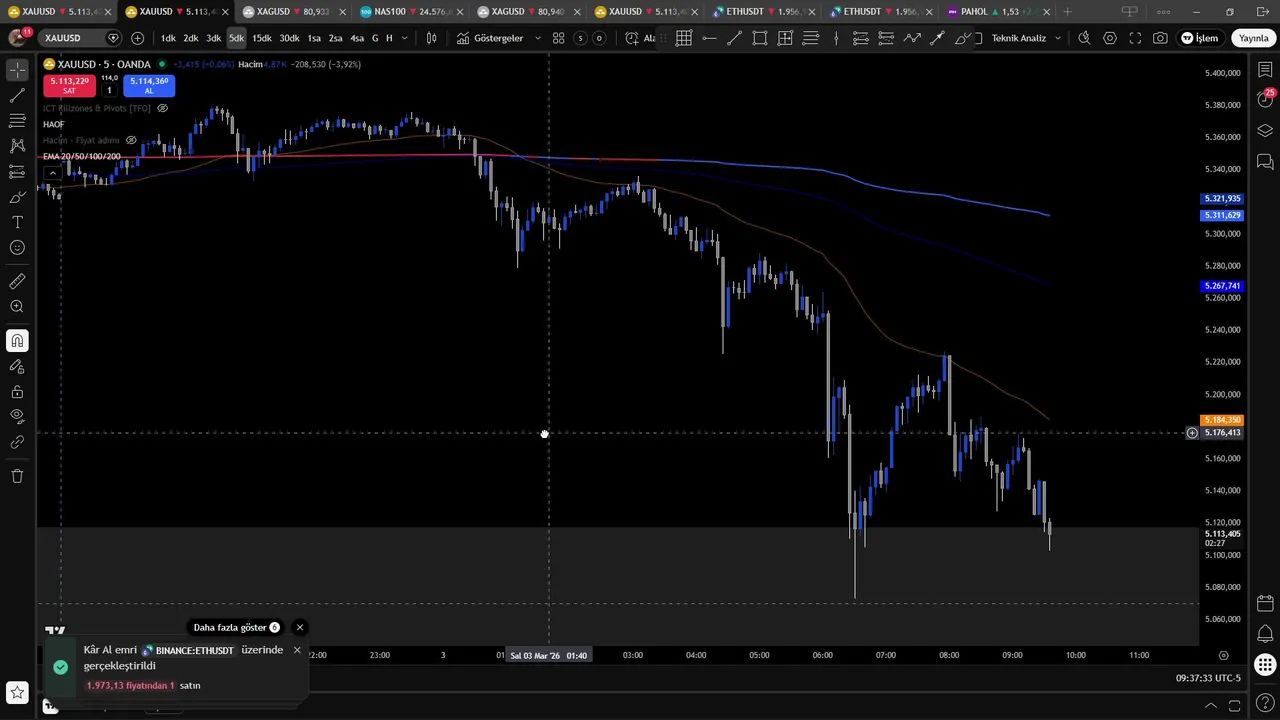Activate the zoom in tool

[x=17, y=307]
